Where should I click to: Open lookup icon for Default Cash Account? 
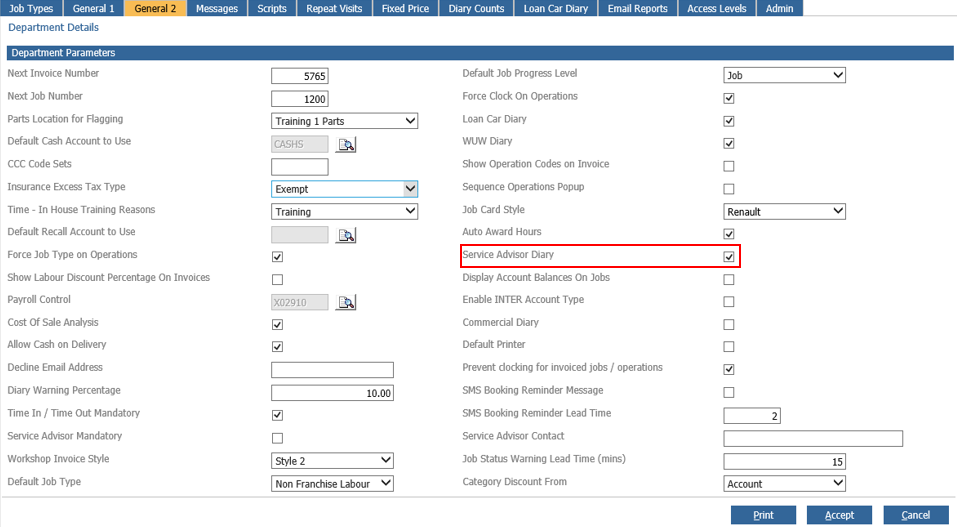346,144
